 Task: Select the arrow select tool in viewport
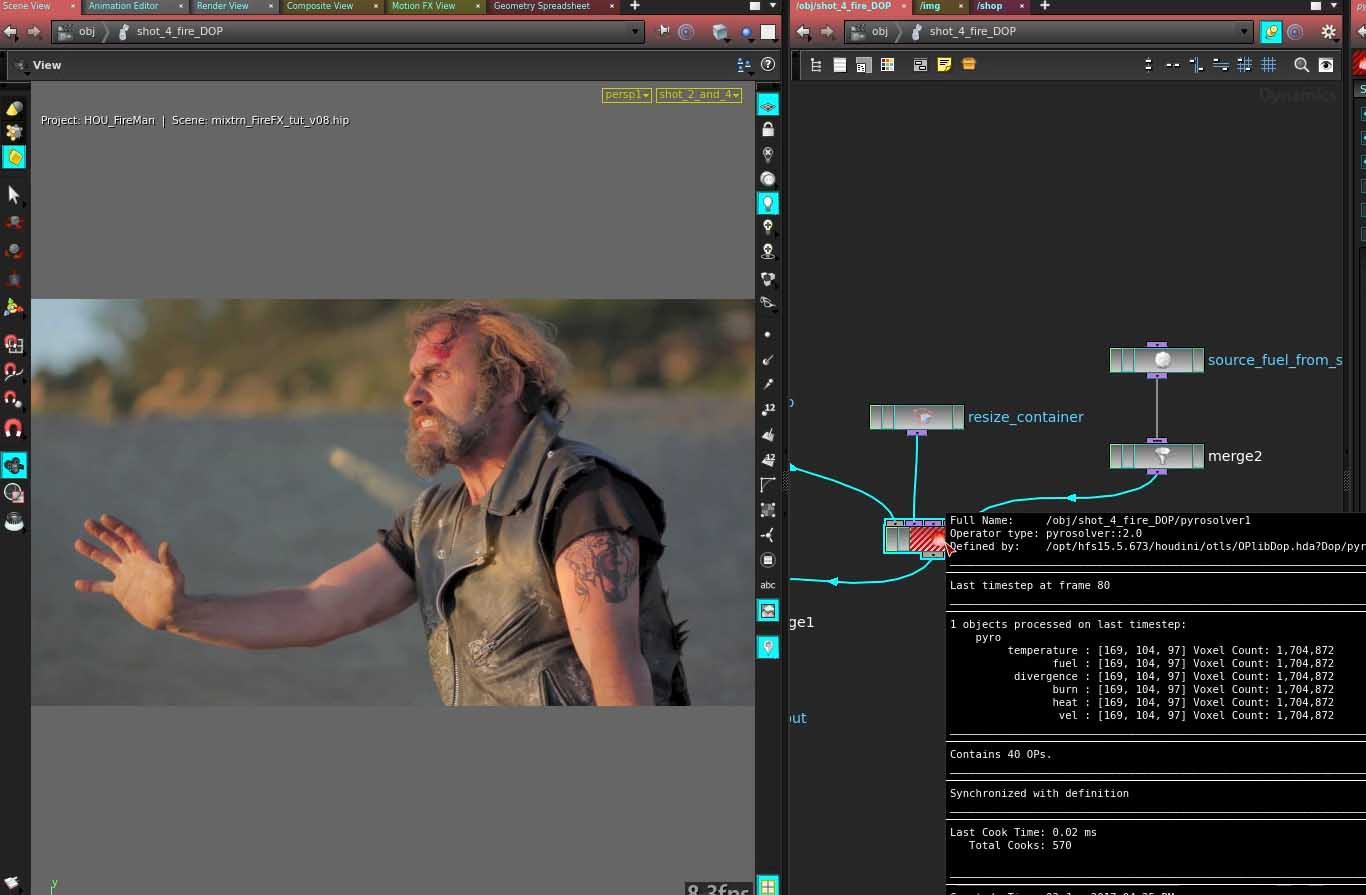pyautogui.click(x=14, y=194)
